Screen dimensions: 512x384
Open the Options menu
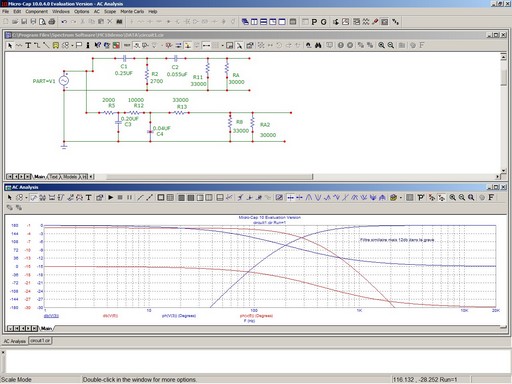(81, 11)
